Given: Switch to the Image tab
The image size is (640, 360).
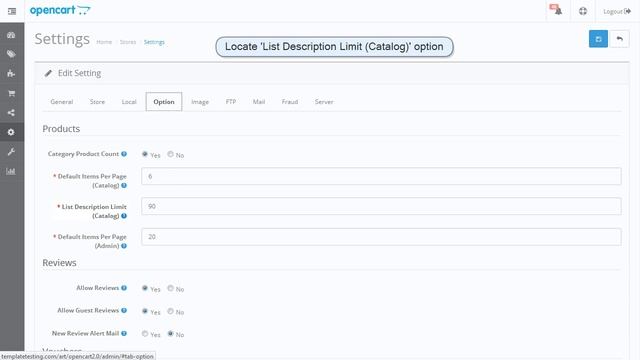Looking at the screenshot, I should (x=200, y=102).
